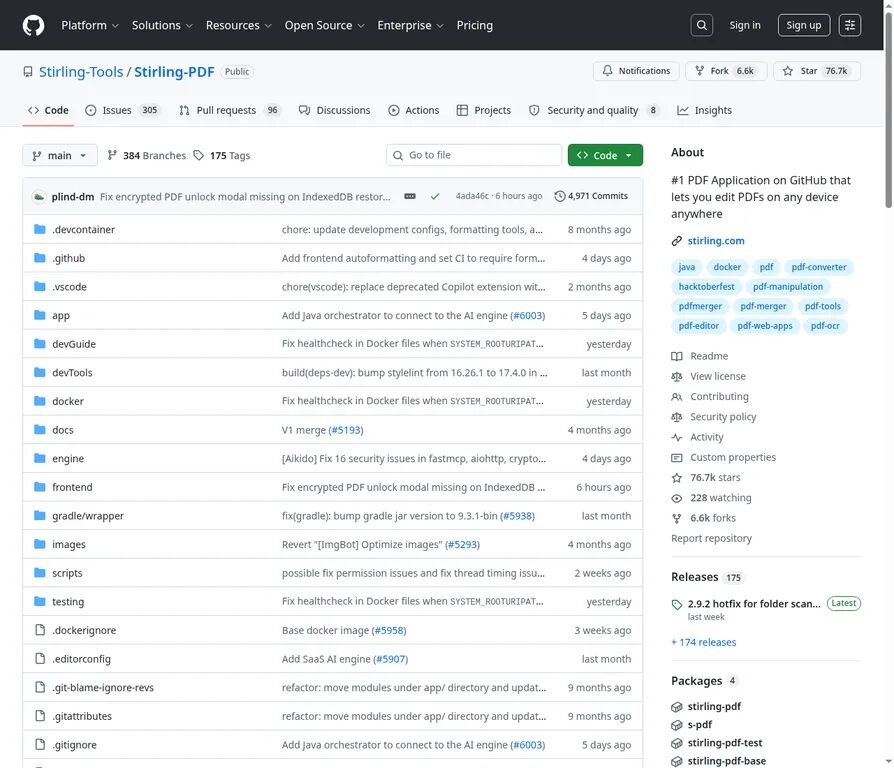Click the .gitignore file icon
The height and width of the screenshot is (768, 894).
pos(40,745)
